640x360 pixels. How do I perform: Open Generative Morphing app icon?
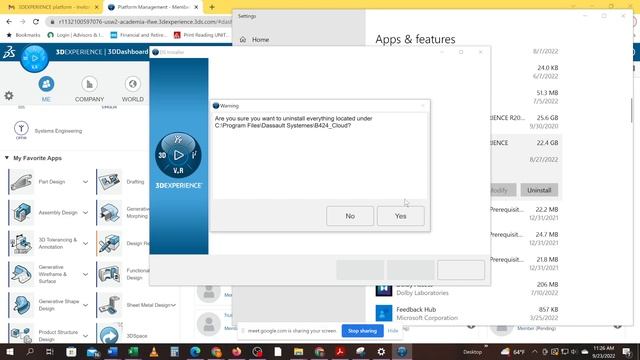point(109,213)
